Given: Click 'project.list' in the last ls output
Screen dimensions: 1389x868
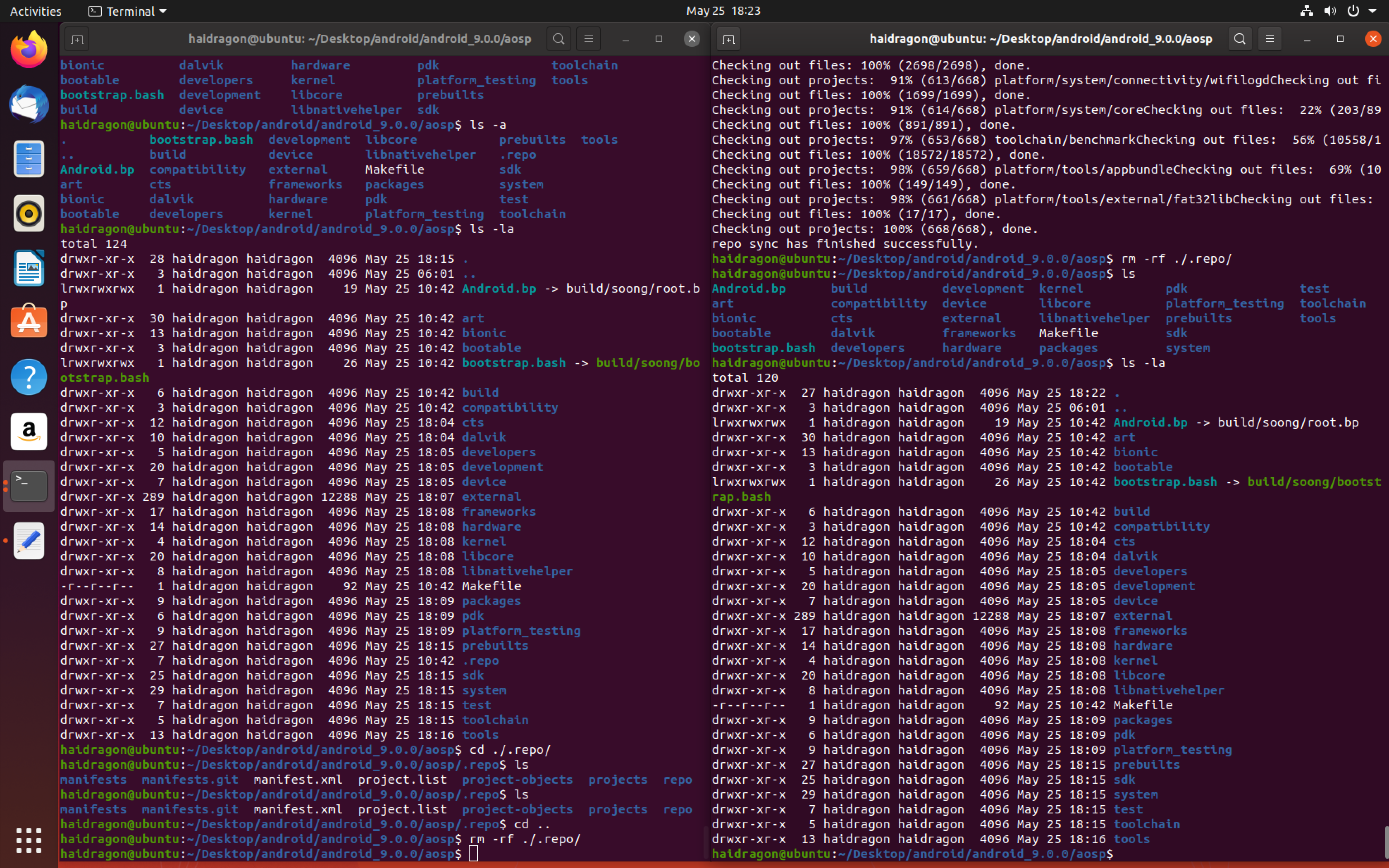Looking at the screenshot, I should (402, 809).
